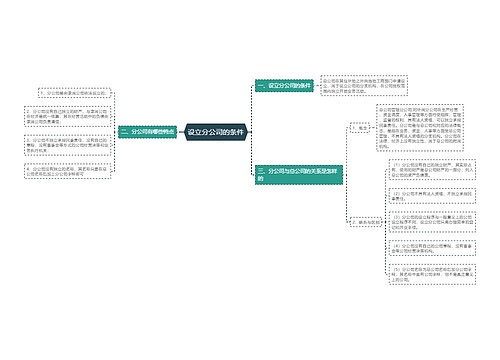Select the green branch 二、分公司有哪些特点
Screen dimensions: 500x360
(x=147, y=132)
